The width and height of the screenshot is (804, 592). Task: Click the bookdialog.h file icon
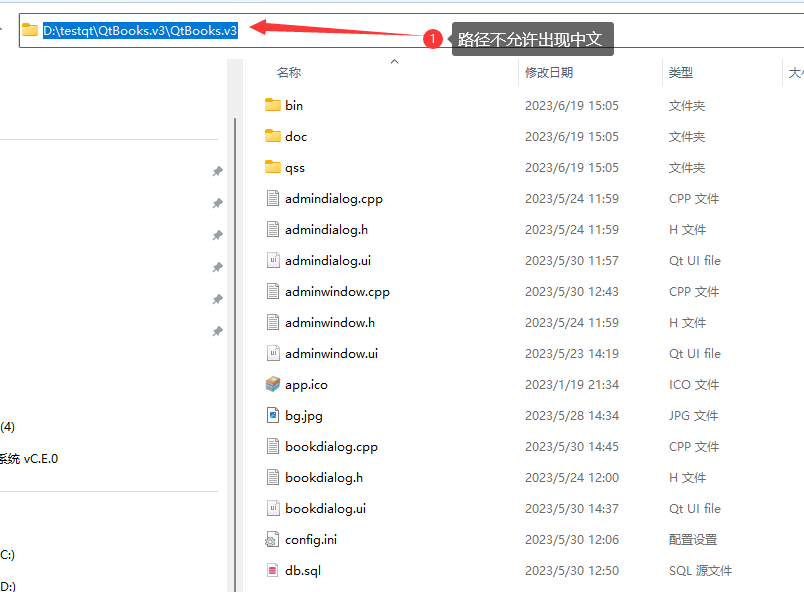click(273, 477)
